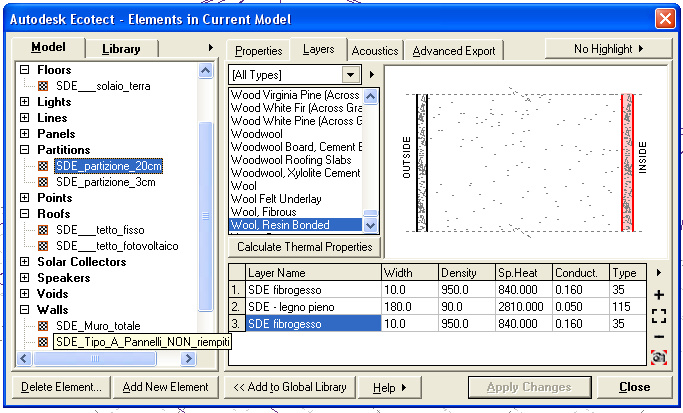Click the material icon beside SDE_partizione_3cm
The height and width of the screenshot is (413, 683).
[x=43, y=182]
